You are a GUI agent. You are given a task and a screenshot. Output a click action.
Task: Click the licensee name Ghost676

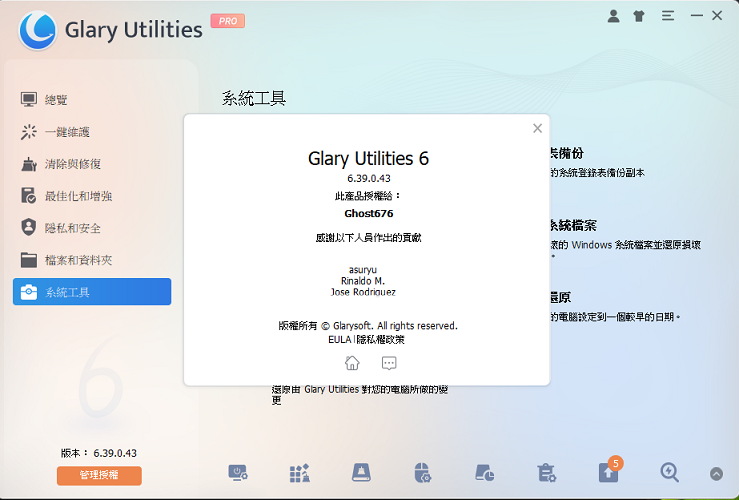(x=369, y=213)
